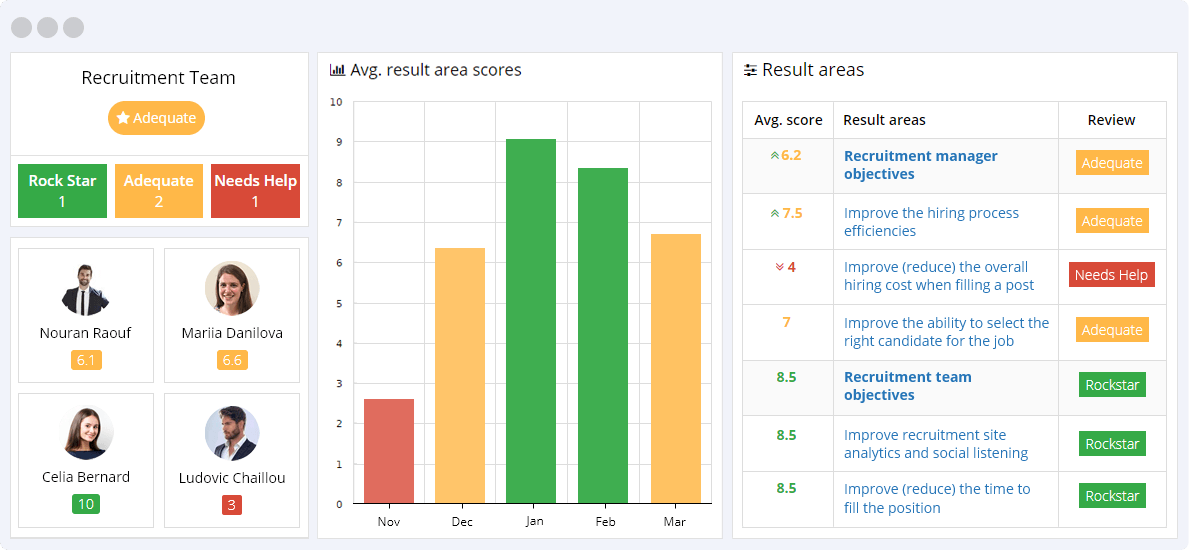Filter by the green Rock Star tile
This screenshot has width=1189, height=550.
62,191
